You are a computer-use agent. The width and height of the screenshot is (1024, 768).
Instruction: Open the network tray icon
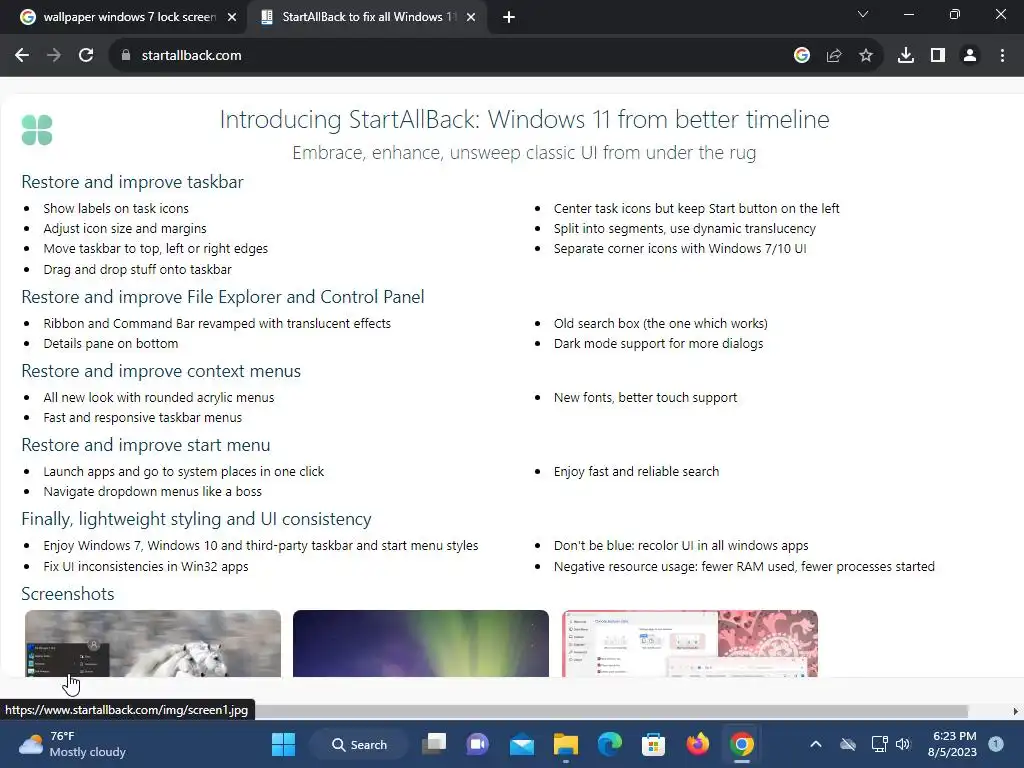point(879,744)
